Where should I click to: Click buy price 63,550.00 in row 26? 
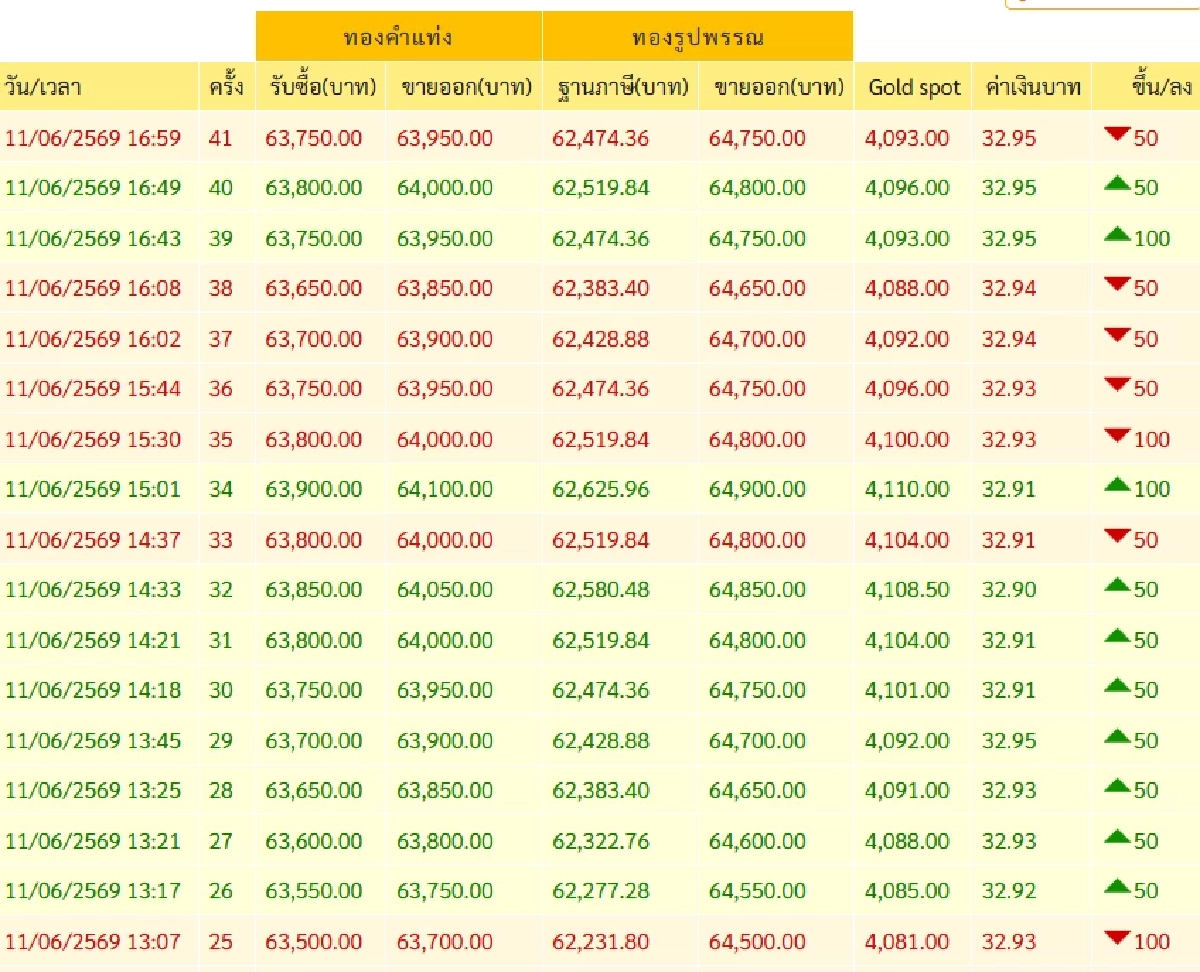pos(314,891)
